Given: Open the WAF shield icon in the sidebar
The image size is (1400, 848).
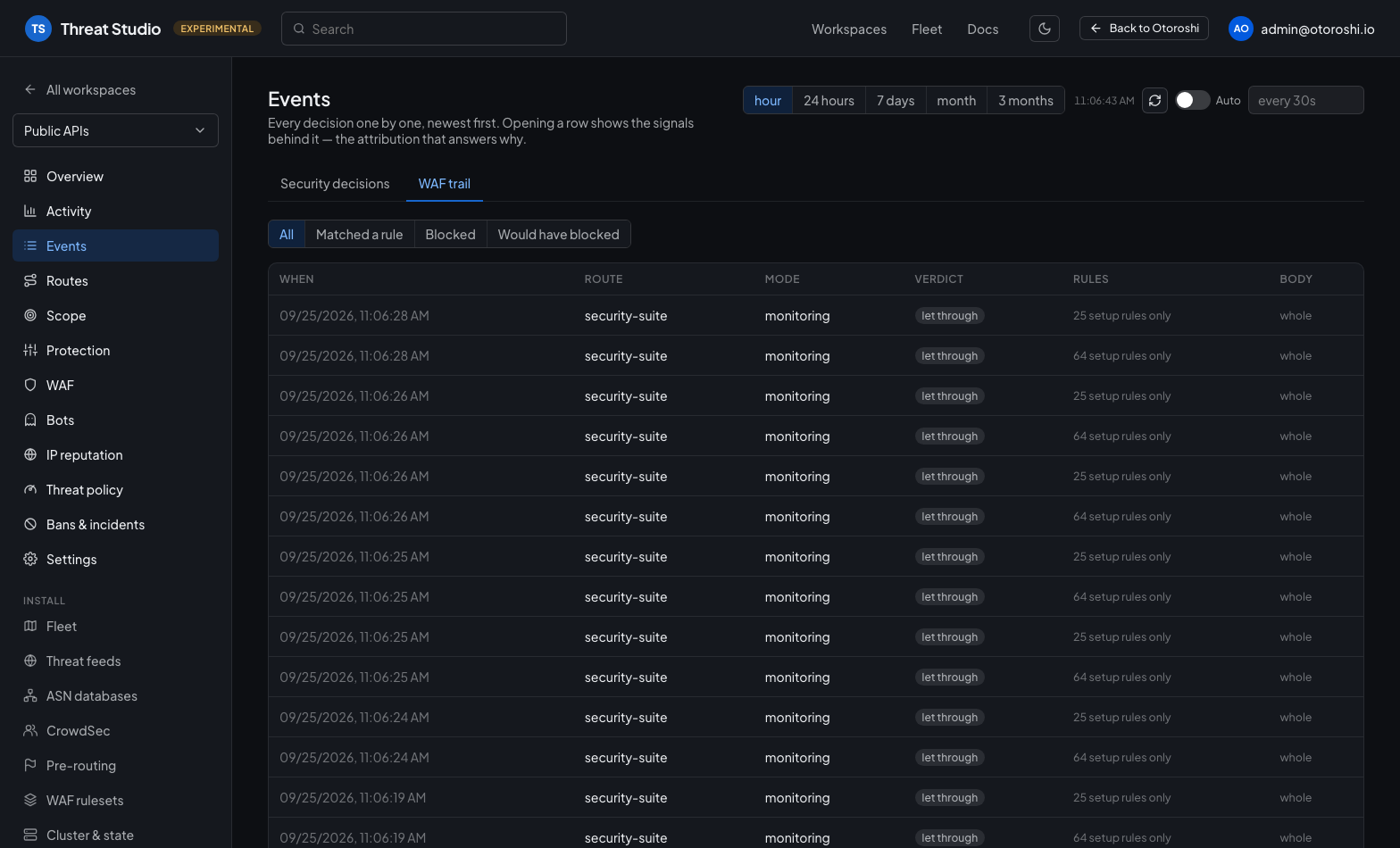Looking at the screenshot, I should [x=30, y=385].
